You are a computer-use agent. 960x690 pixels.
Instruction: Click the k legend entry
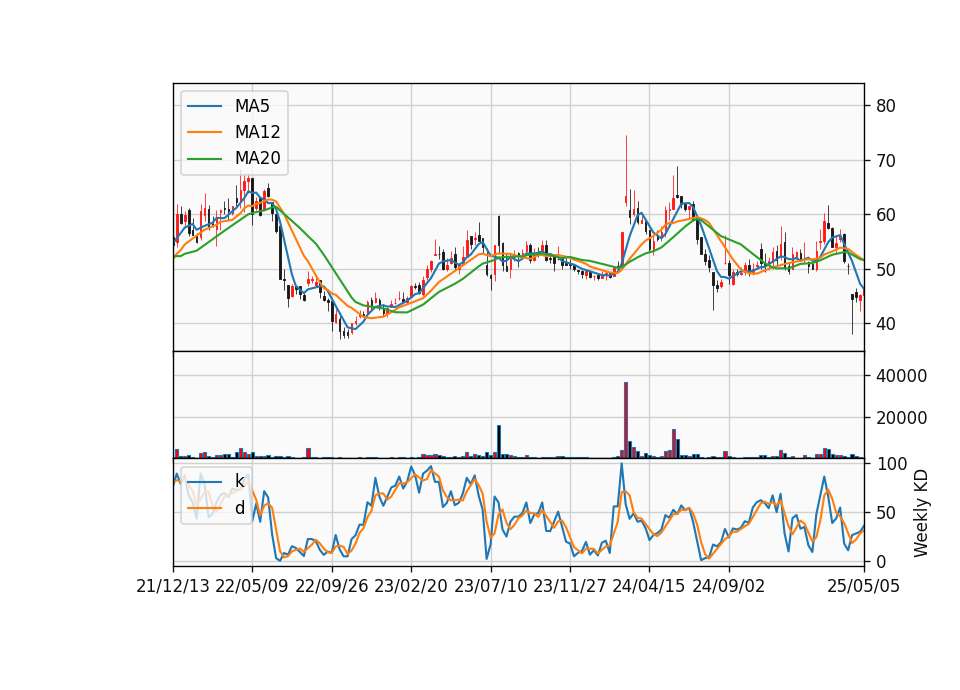pyautogui.click(x=216, y=481)
